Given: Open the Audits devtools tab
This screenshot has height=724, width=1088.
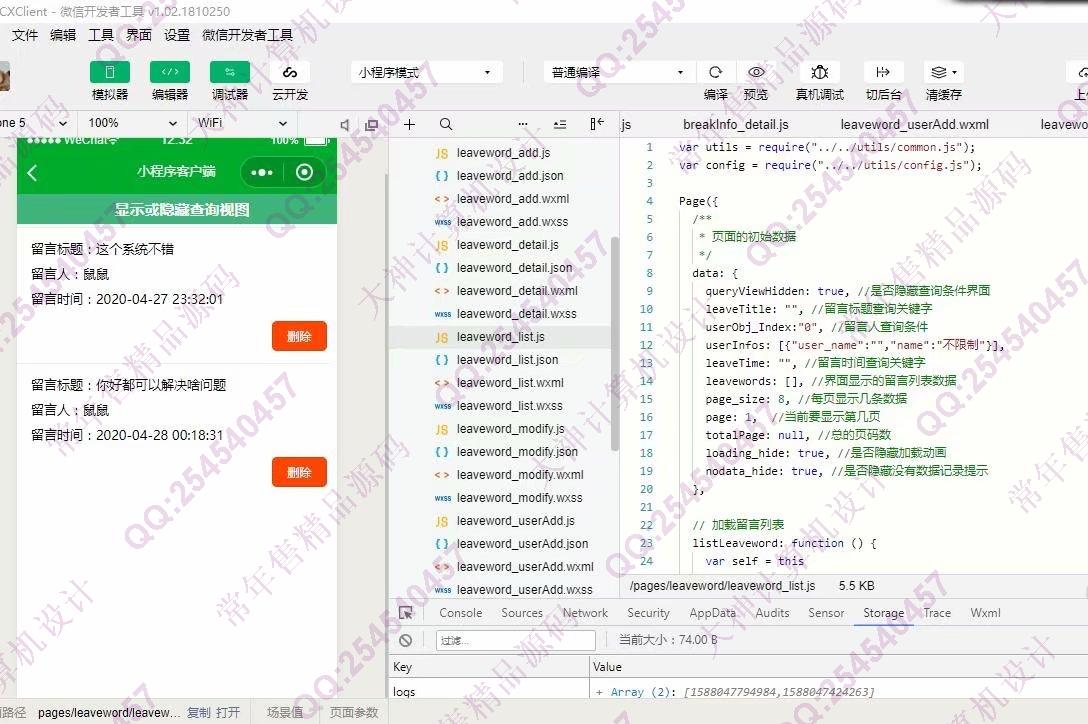Looking at the screenshot, I should tap(772, 613).
